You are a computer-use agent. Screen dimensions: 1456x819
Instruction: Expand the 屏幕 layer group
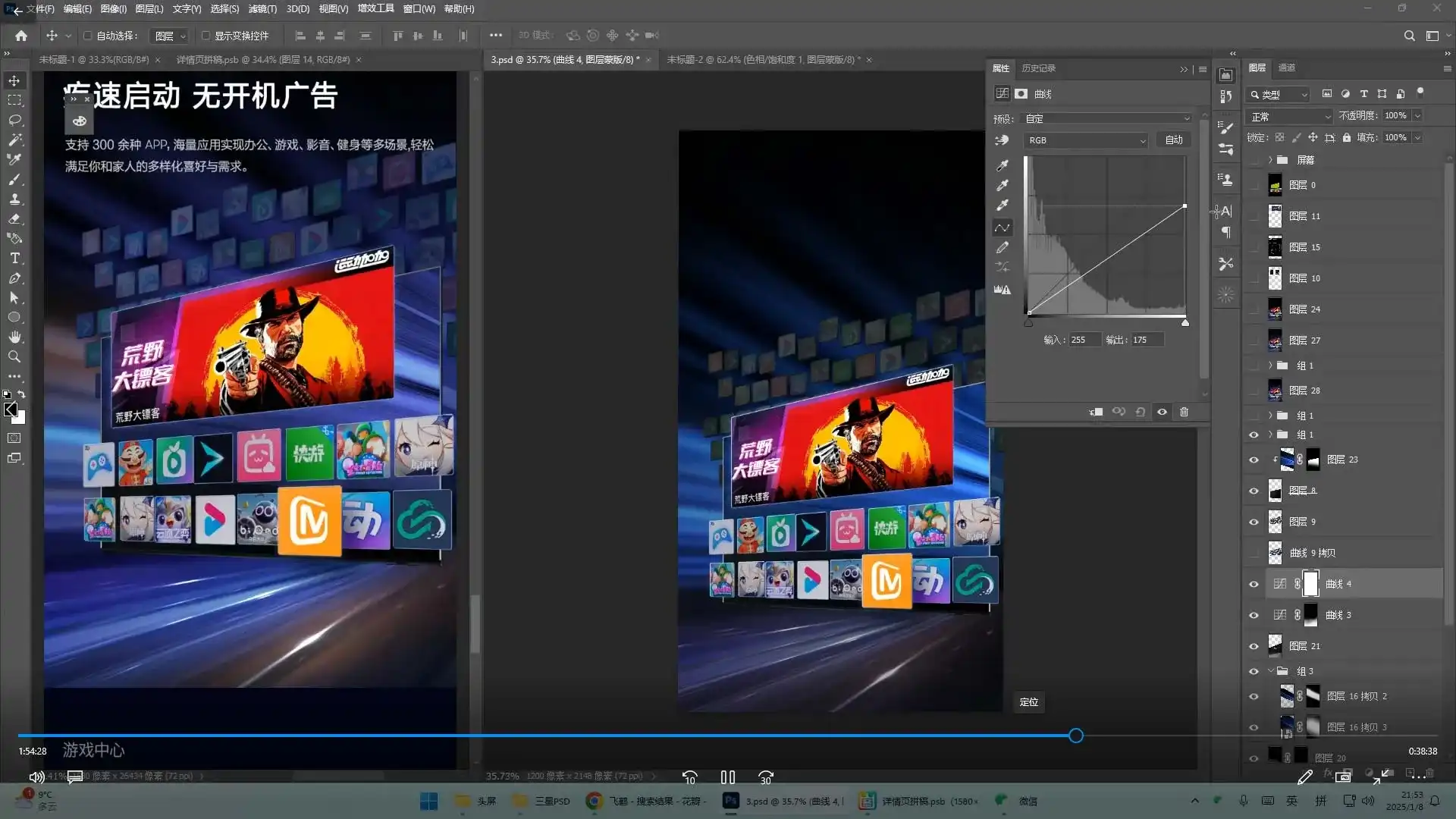1270,160
